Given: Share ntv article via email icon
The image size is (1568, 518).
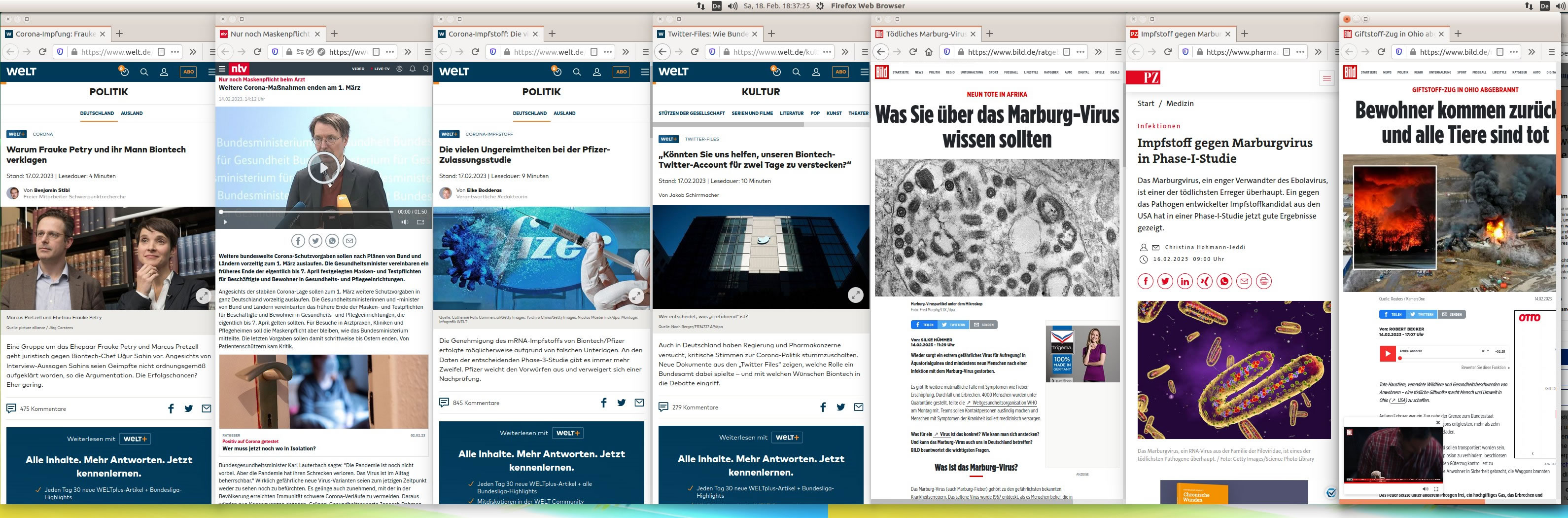Looking at the screenshot, I should point(349,241).
